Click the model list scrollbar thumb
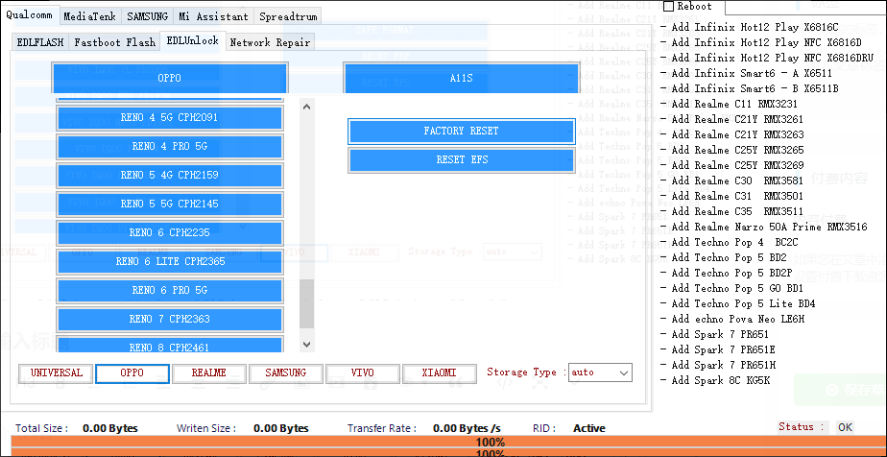This screenshot has height=457, width=887. pos(307,304)
